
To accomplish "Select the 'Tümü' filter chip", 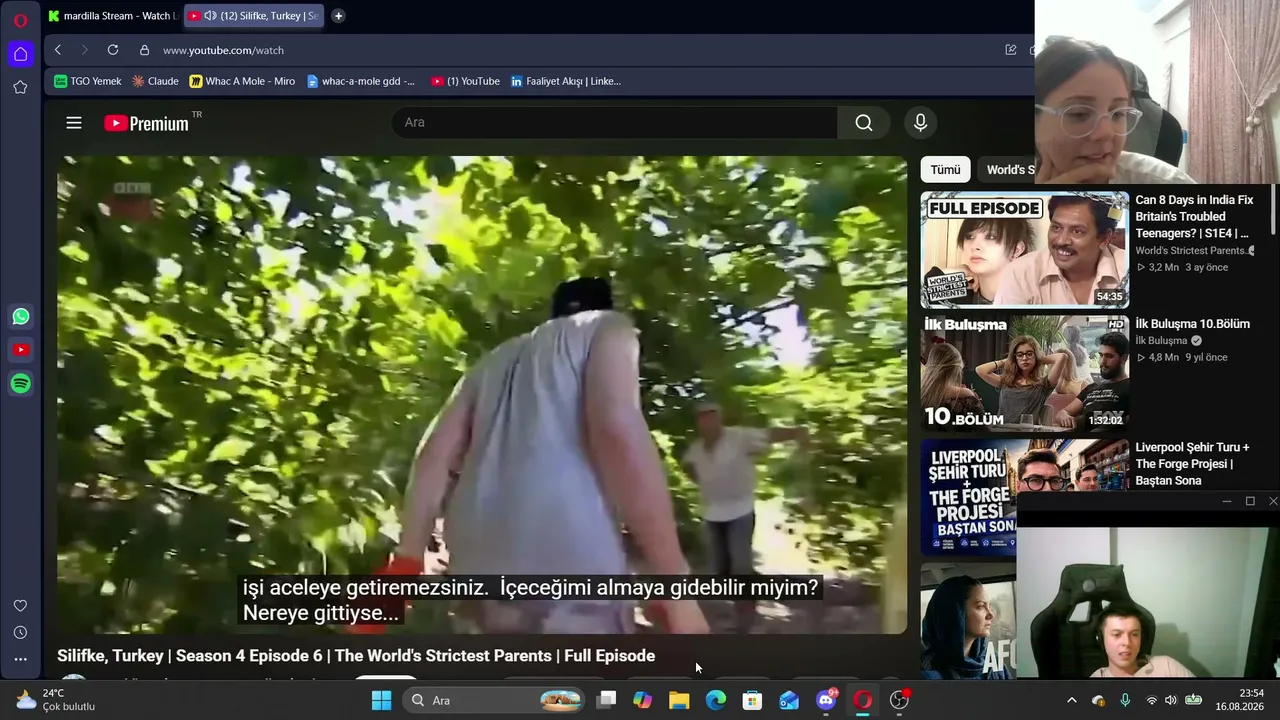I will tap(945, 170).
